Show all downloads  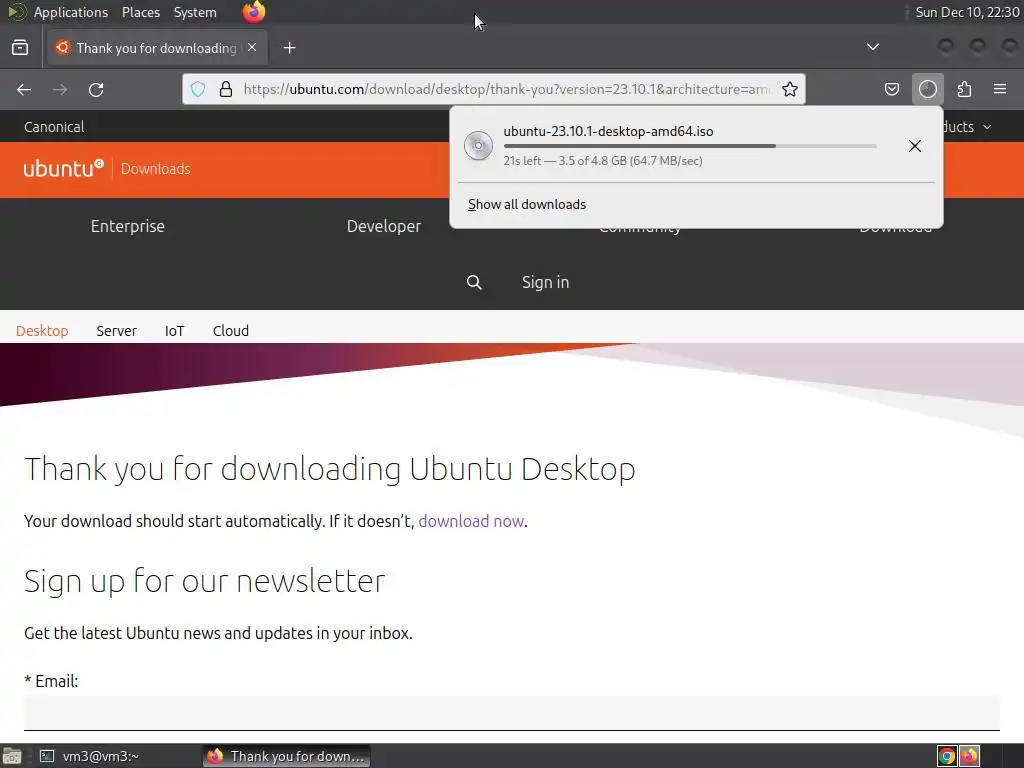pyautogui.click(x=527, y=204)
